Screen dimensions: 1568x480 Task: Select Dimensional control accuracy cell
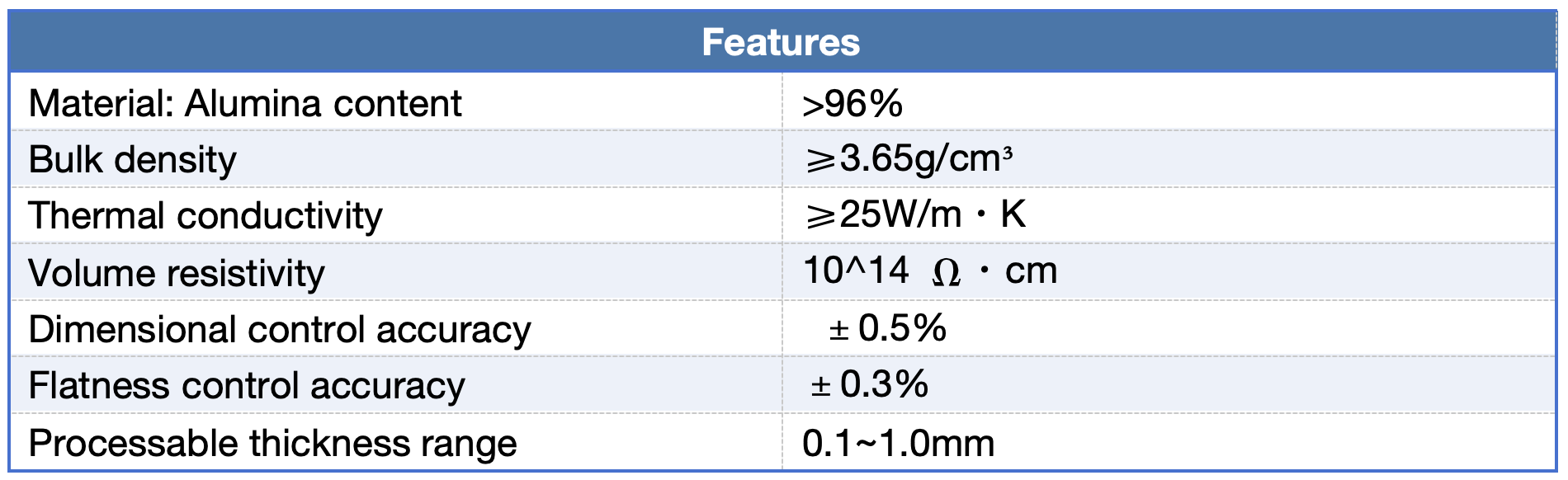(396, 328)
